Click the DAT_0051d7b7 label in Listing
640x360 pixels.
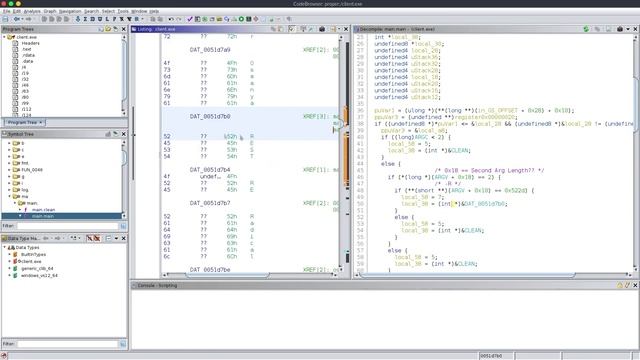(210, 203)
